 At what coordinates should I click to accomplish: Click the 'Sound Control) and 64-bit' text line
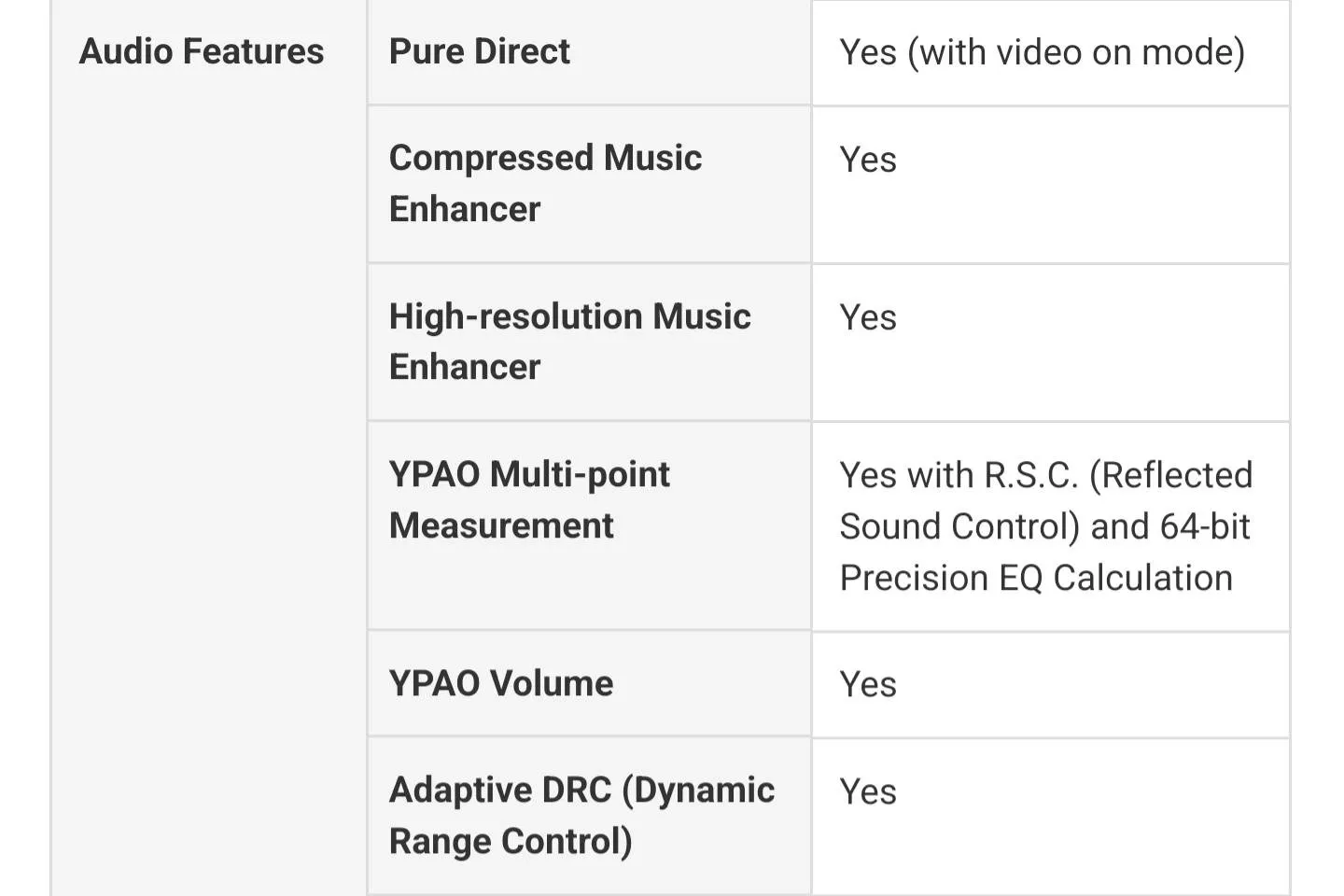(x=1044, y=527)
